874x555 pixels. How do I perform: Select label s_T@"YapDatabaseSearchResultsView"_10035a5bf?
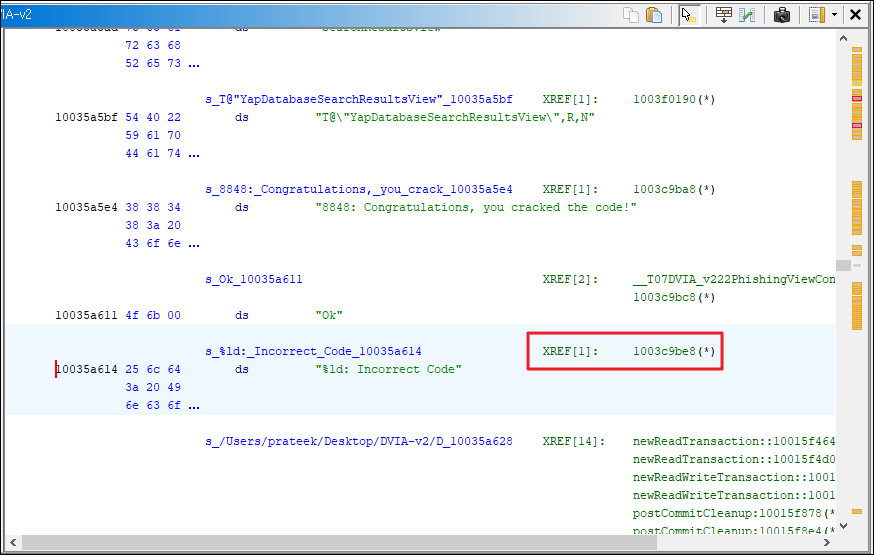coord(358,100)
